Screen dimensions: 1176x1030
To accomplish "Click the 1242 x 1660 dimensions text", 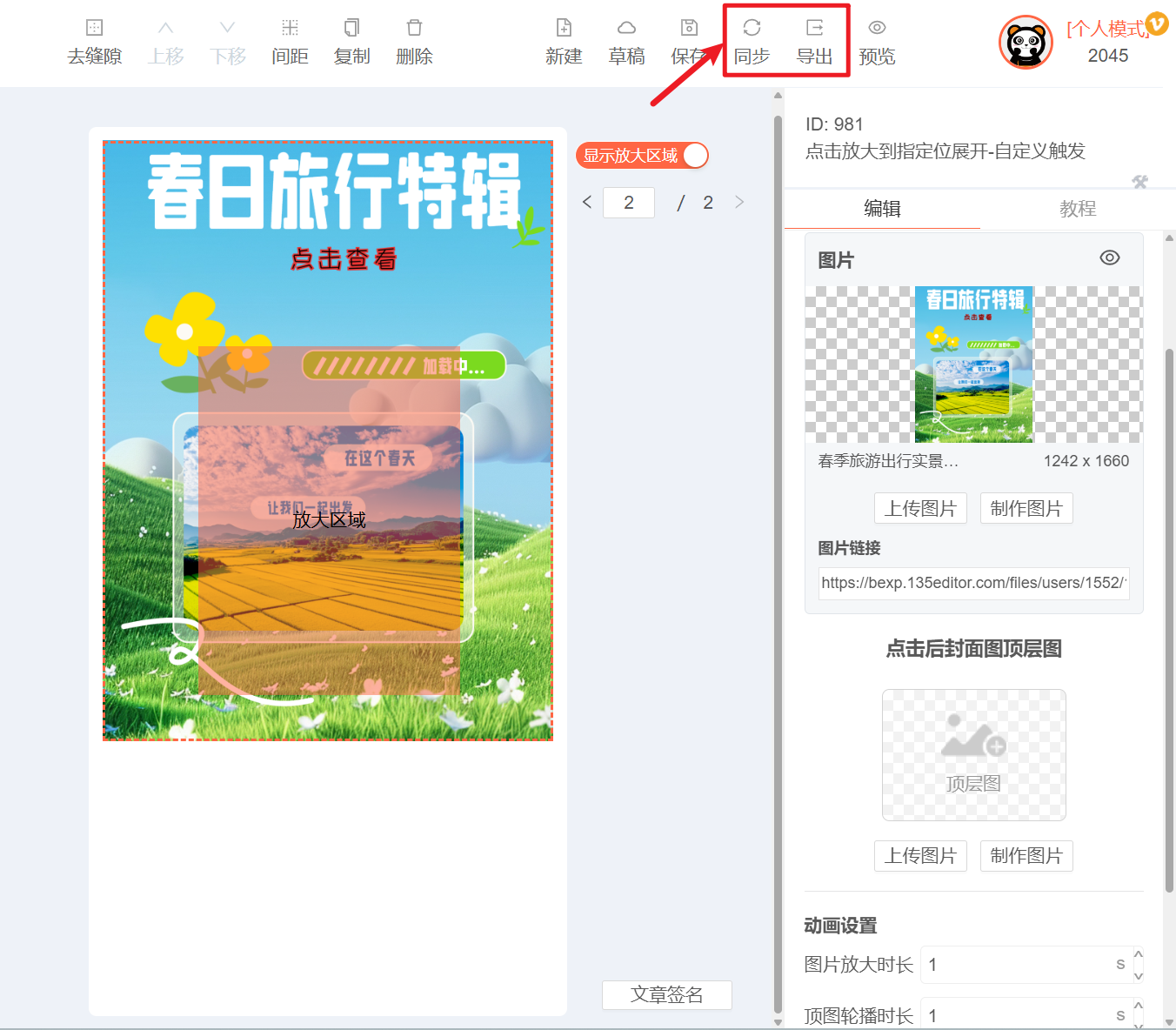I will click(x=1086, y=461).
